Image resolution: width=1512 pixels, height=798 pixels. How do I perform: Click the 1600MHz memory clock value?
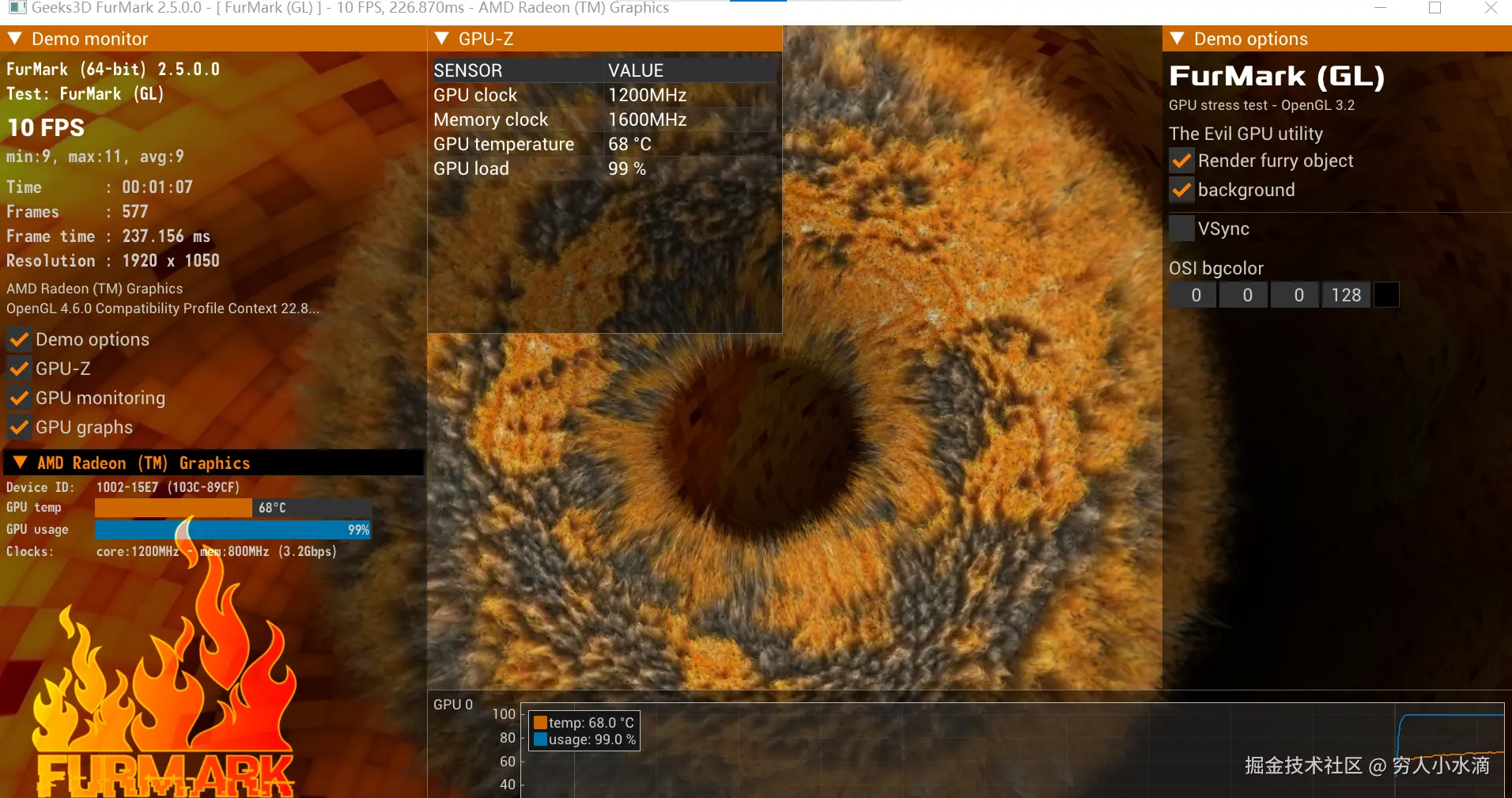click(647, 119)
